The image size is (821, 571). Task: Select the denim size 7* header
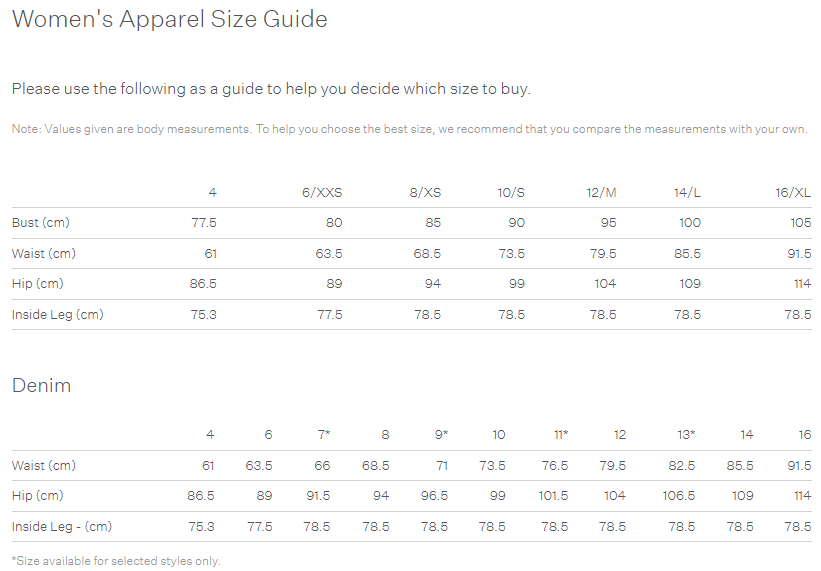pos(324,434)
